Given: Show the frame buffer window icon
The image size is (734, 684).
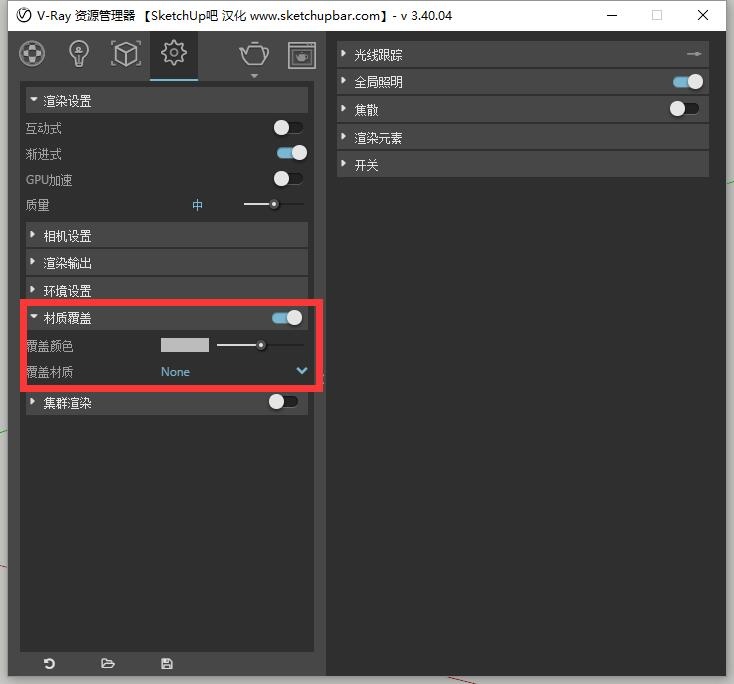Looking at the screenshot, I should click(x=301, y=54).
